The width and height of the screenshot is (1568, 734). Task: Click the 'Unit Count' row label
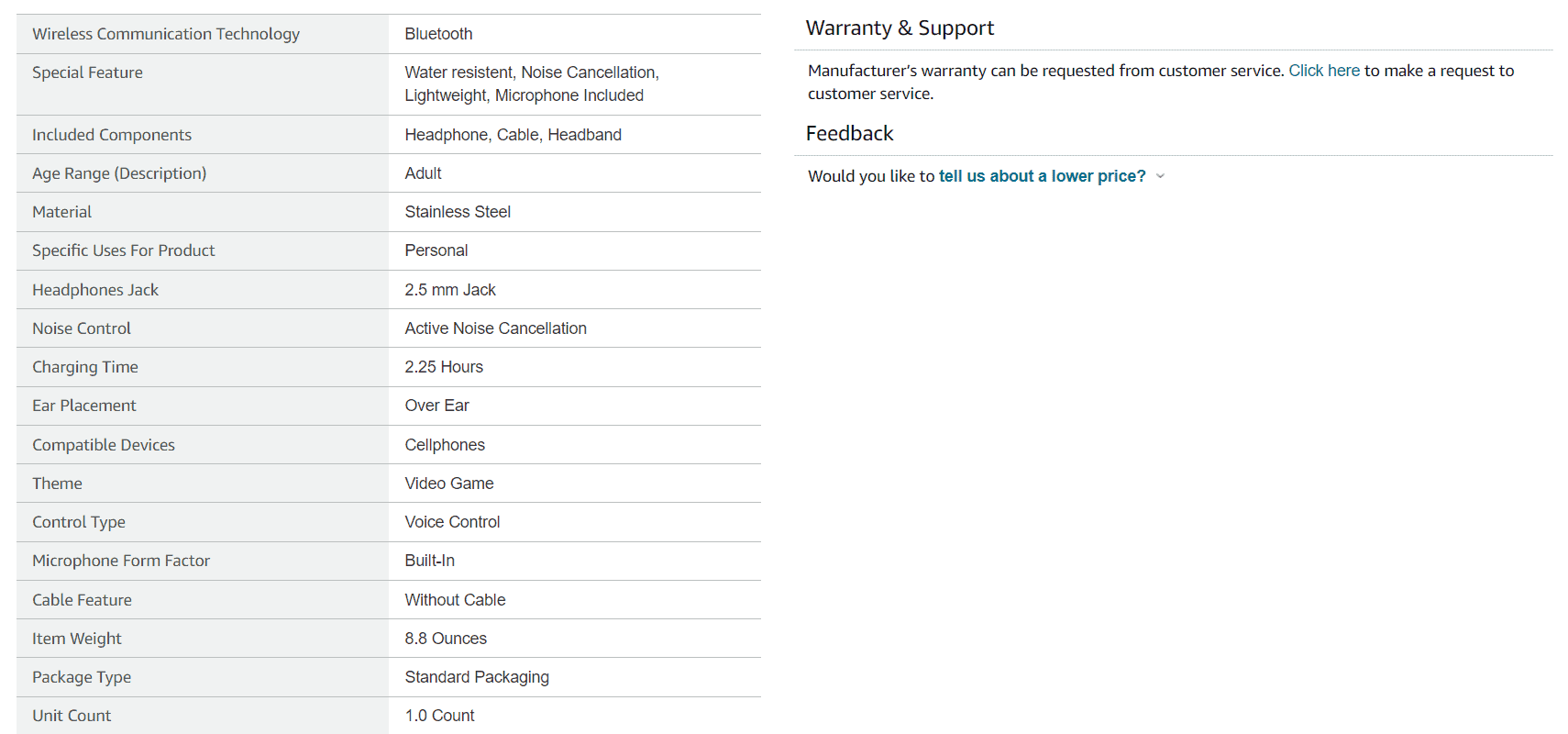tap(72, 716)
